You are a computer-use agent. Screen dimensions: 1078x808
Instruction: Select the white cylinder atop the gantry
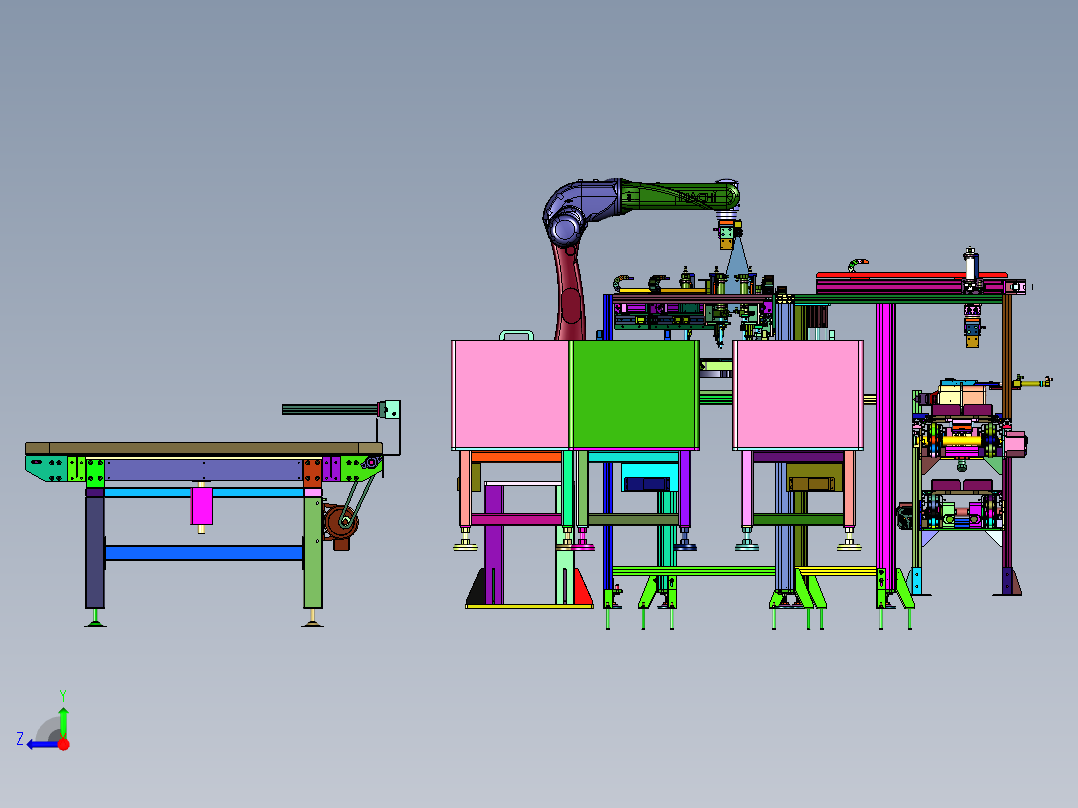click(970, 267)
